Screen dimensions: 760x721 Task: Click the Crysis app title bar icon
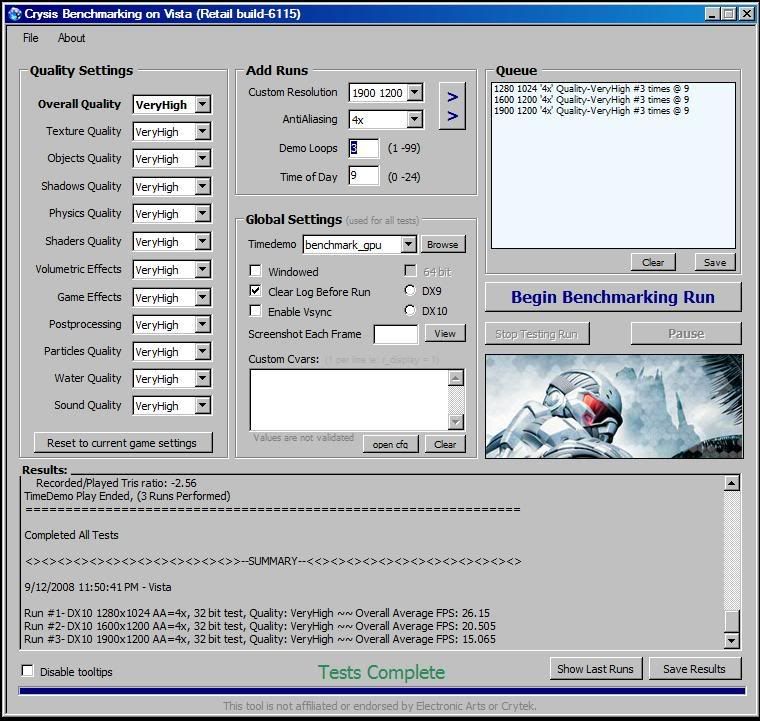pyautogui.click(x=16, y=14)
